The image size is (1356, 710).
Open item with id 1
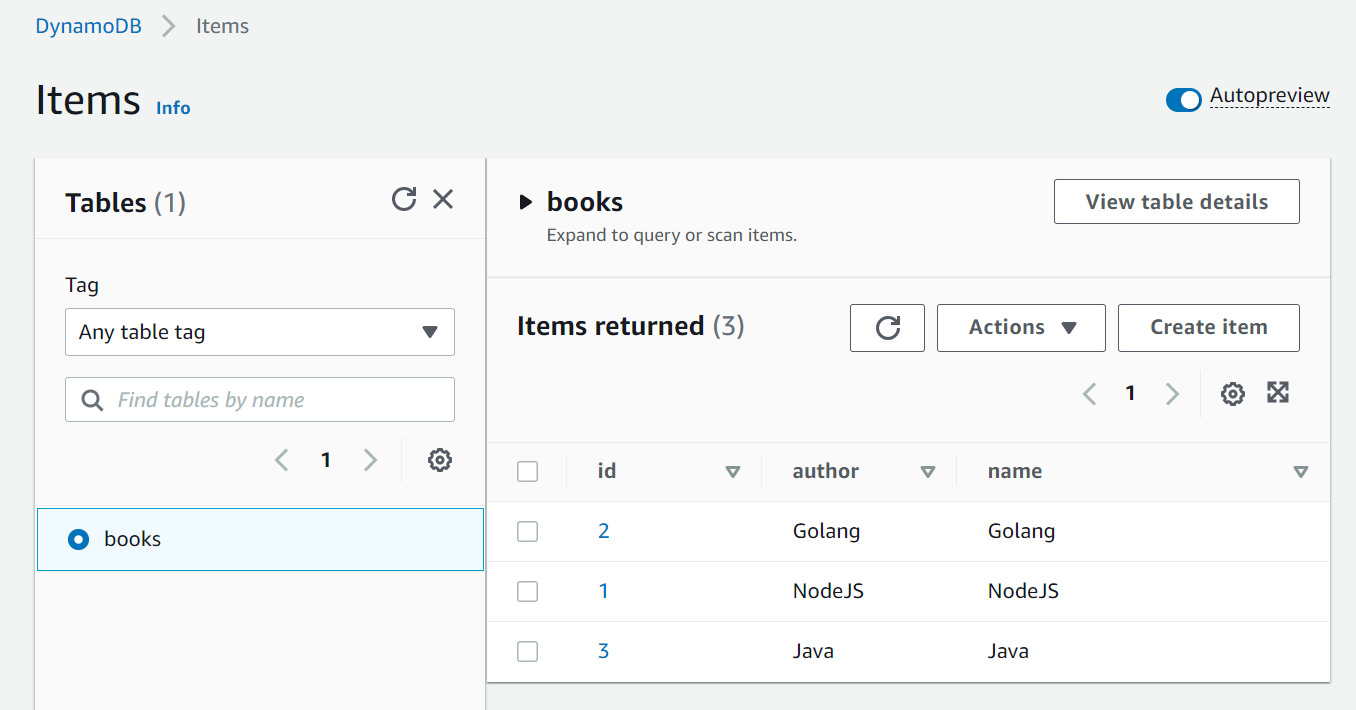[x=603, y=591]
